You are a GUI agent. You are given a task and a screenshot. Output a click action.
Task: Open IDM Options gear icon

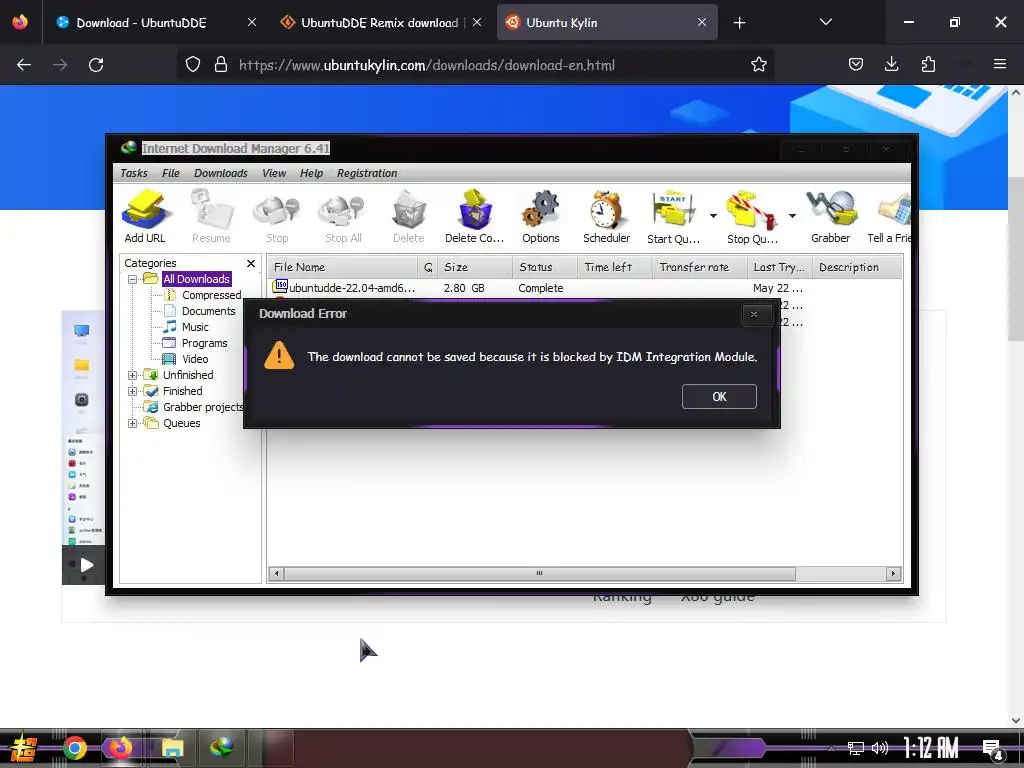(x=541, y=217)
